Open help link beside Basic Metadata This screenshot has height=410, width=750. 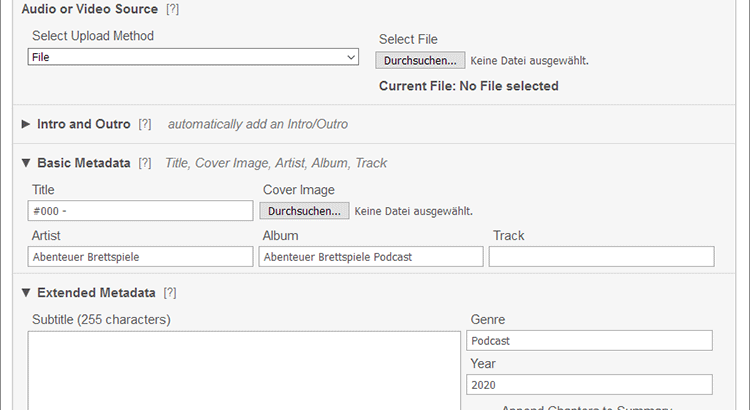click(145, 163)
